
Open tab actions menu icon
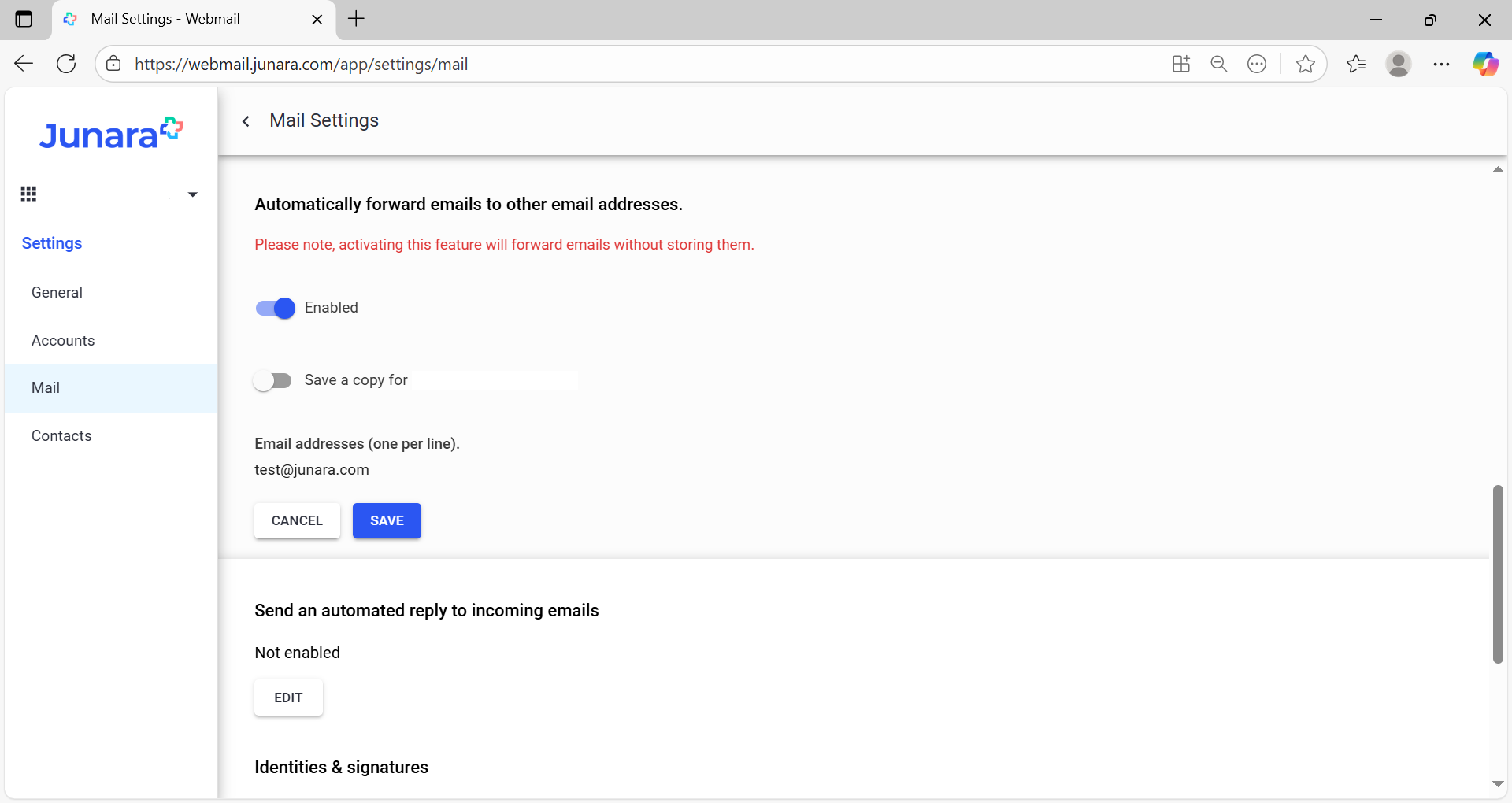24,19
